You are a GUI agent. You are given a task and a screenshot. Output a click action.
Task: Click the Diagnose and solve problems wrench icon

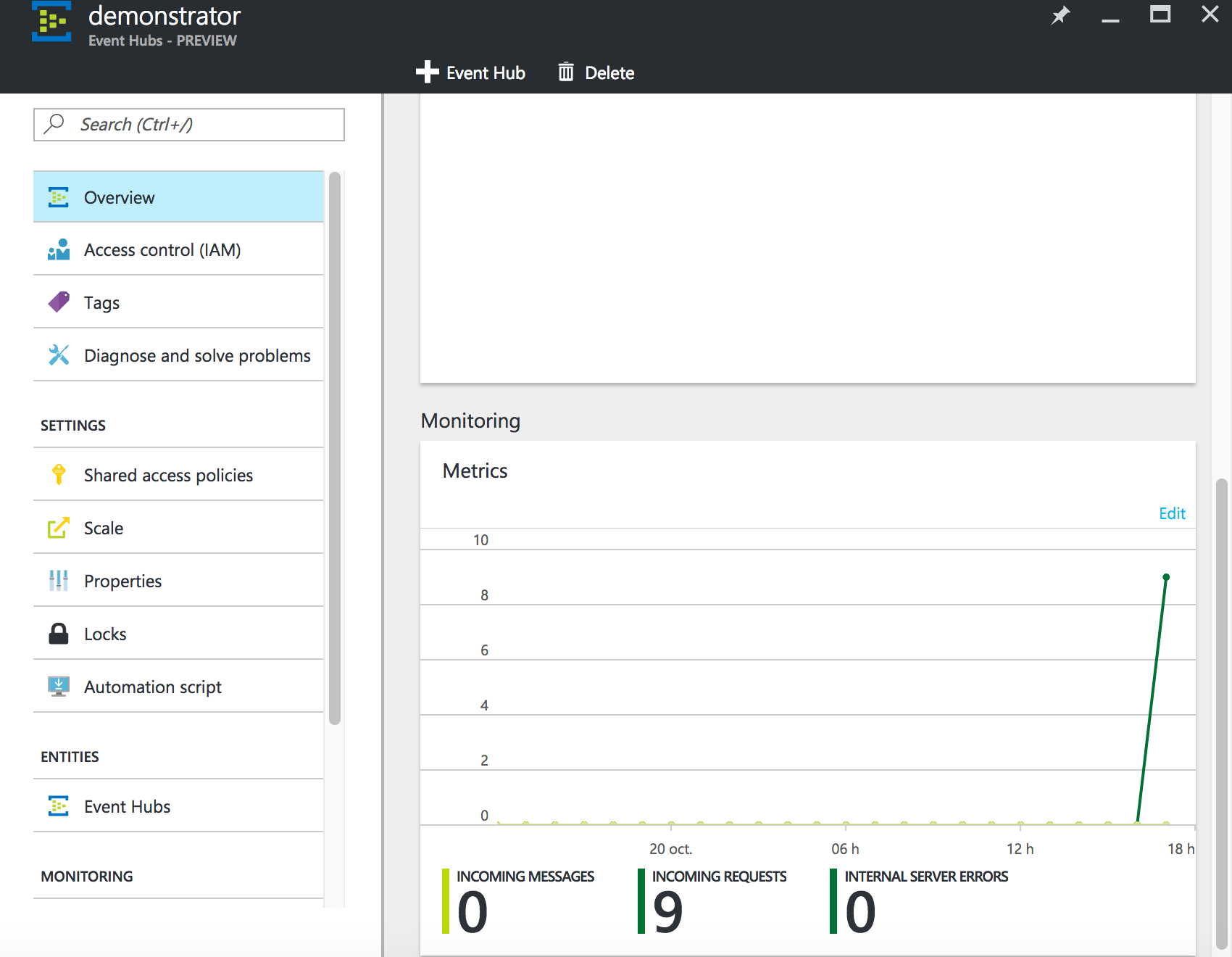pos(59,355)
